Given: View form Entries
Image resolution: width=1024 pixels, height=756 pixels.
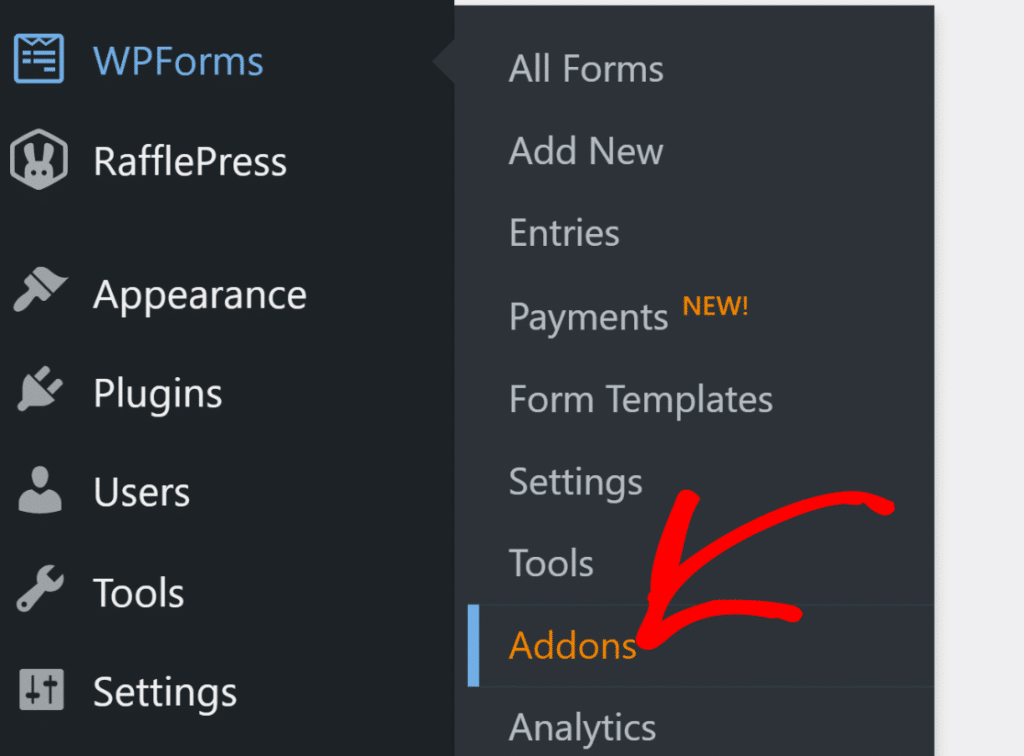Looking at the screenshot, I should [x=563, y=233].
